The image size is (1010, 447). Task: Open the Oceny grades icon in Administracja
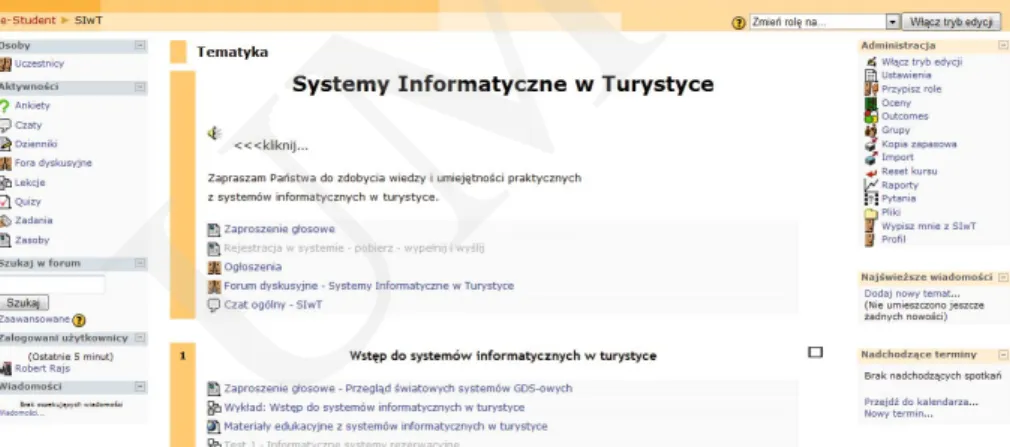click(x=871, y=103)
